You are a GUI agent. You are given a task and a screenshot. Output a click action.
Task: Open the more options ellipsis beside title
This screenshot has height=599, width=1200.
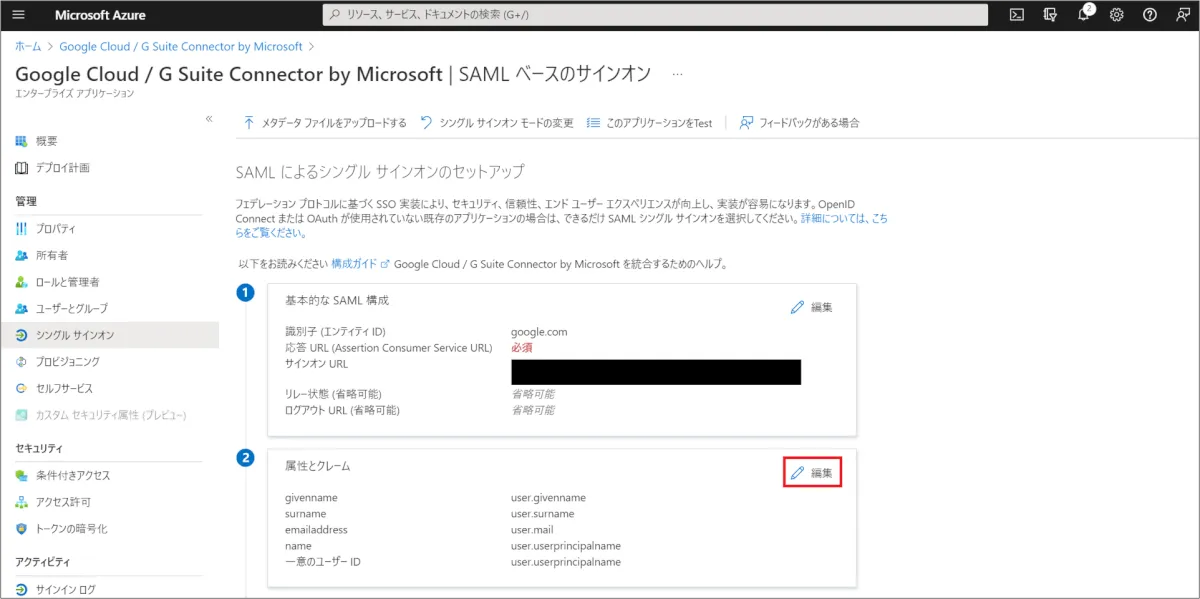pos(677,74)
